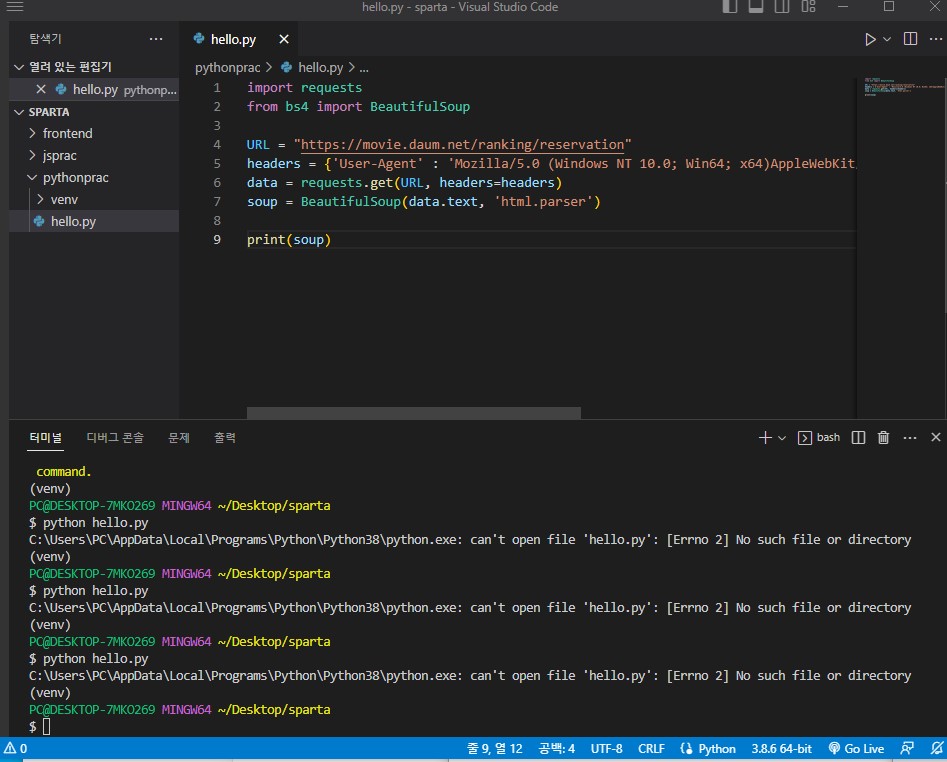Split editor right icon
This screenshot has height=762, width=947.
pos(910,39)
